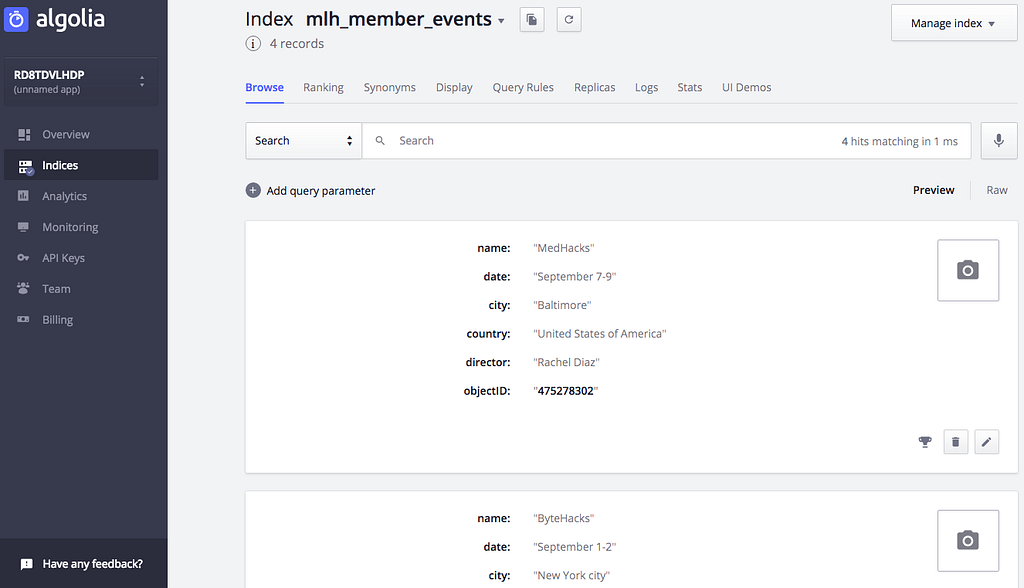This screenshot has width=1024, height=588.
Task: Click the MedHacks camera image placeholder
Action: pos(967,270)
